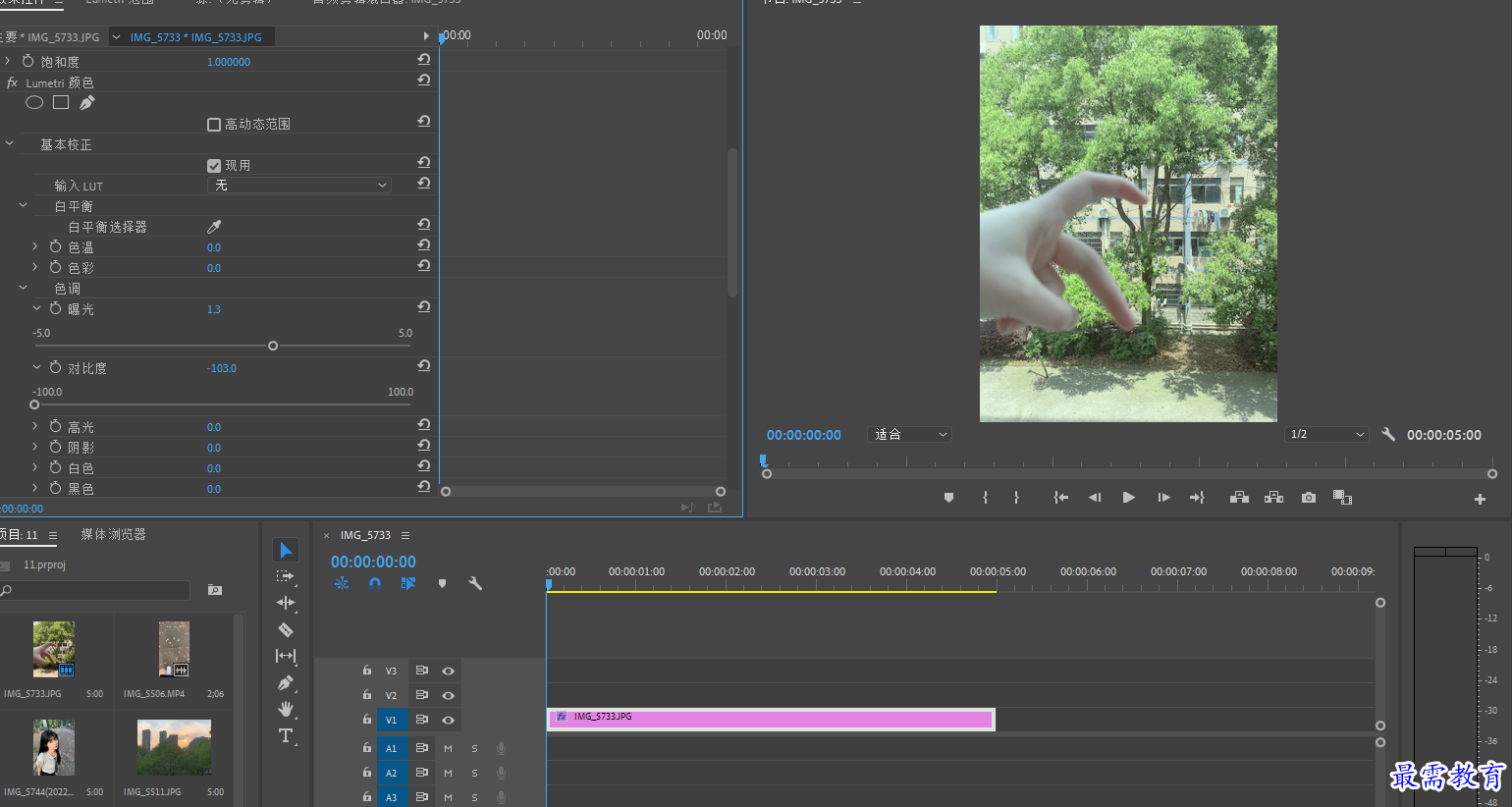Expand the Shadows (阴影) property
Viewport: 1512px width, 807px height.
coord(34,447)
